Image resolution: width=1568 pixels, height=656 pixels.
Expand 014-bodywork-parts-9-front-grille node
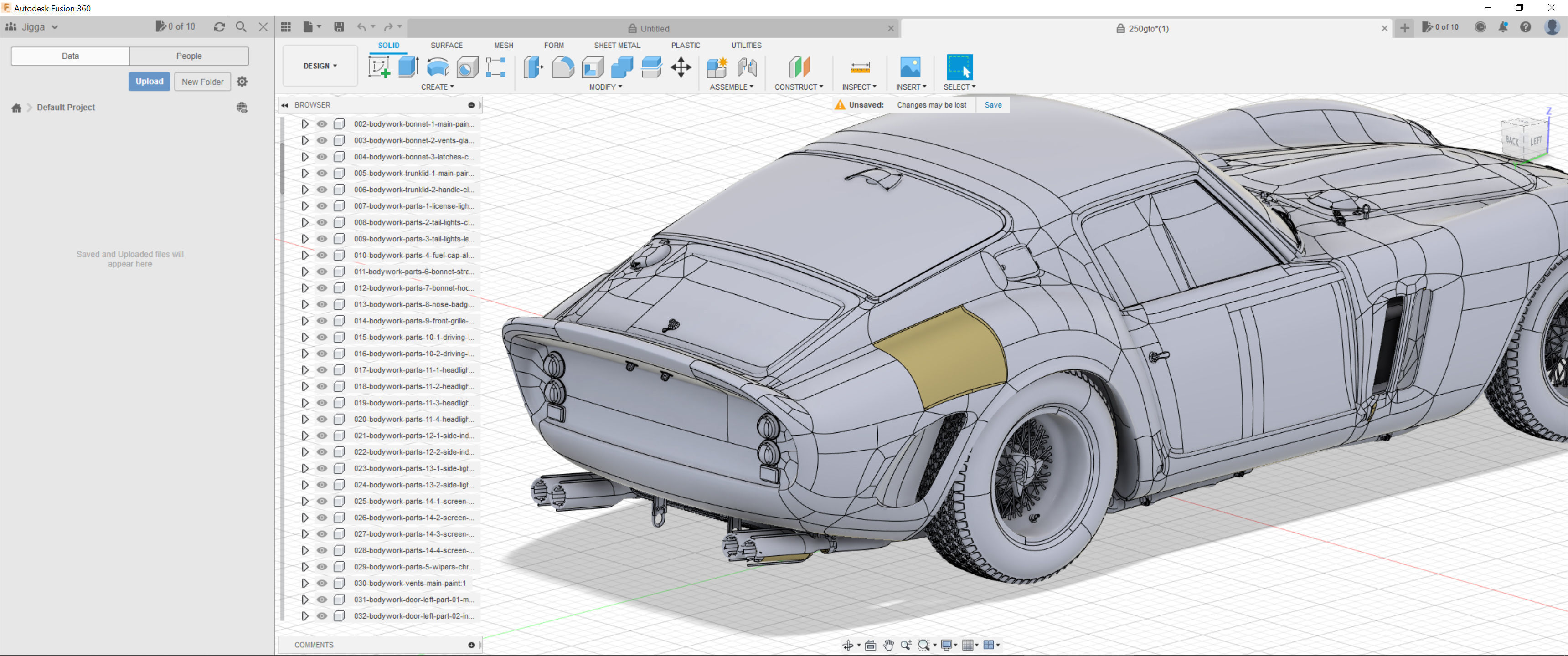305,321
